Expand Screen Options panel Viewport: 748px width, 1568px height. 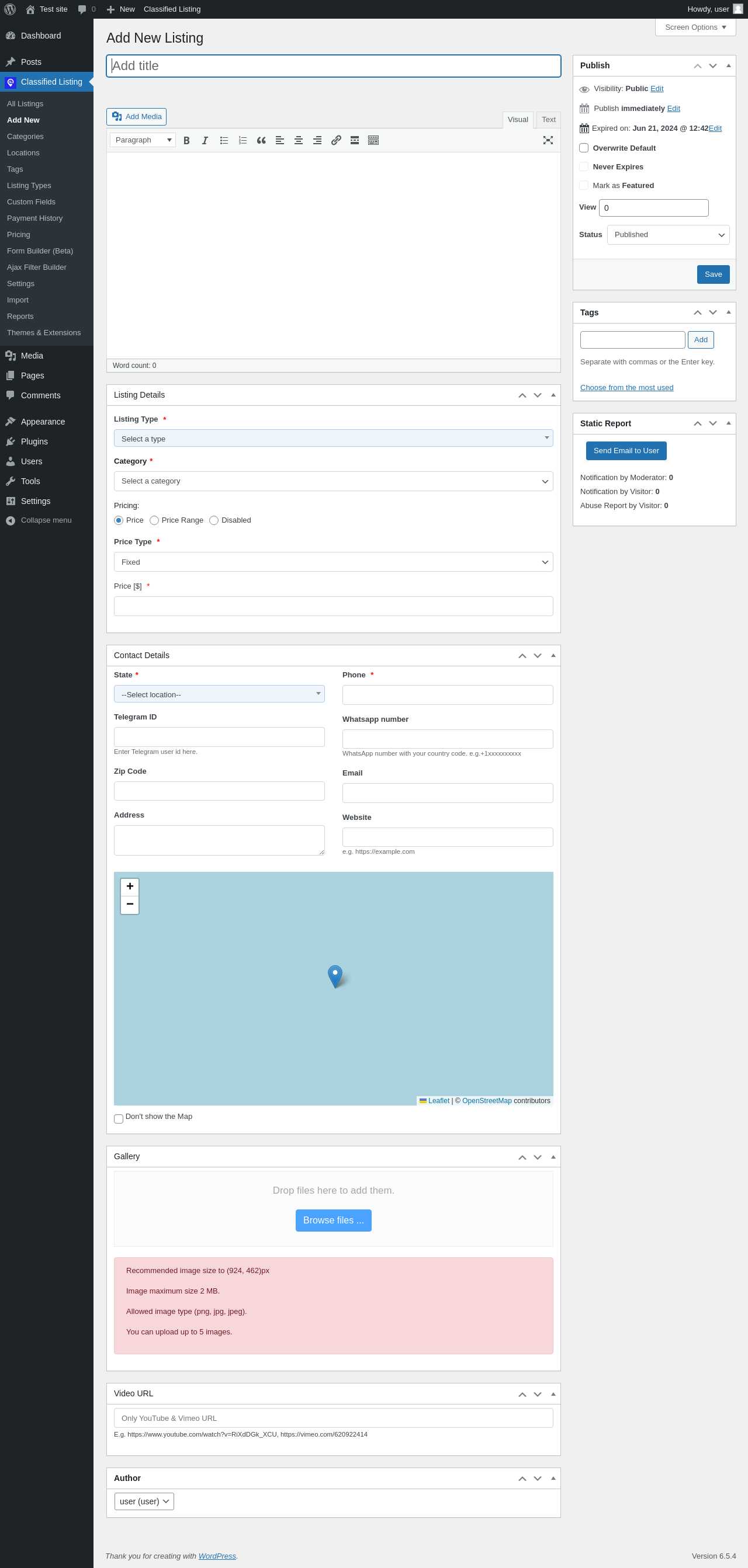click(695, 27)
